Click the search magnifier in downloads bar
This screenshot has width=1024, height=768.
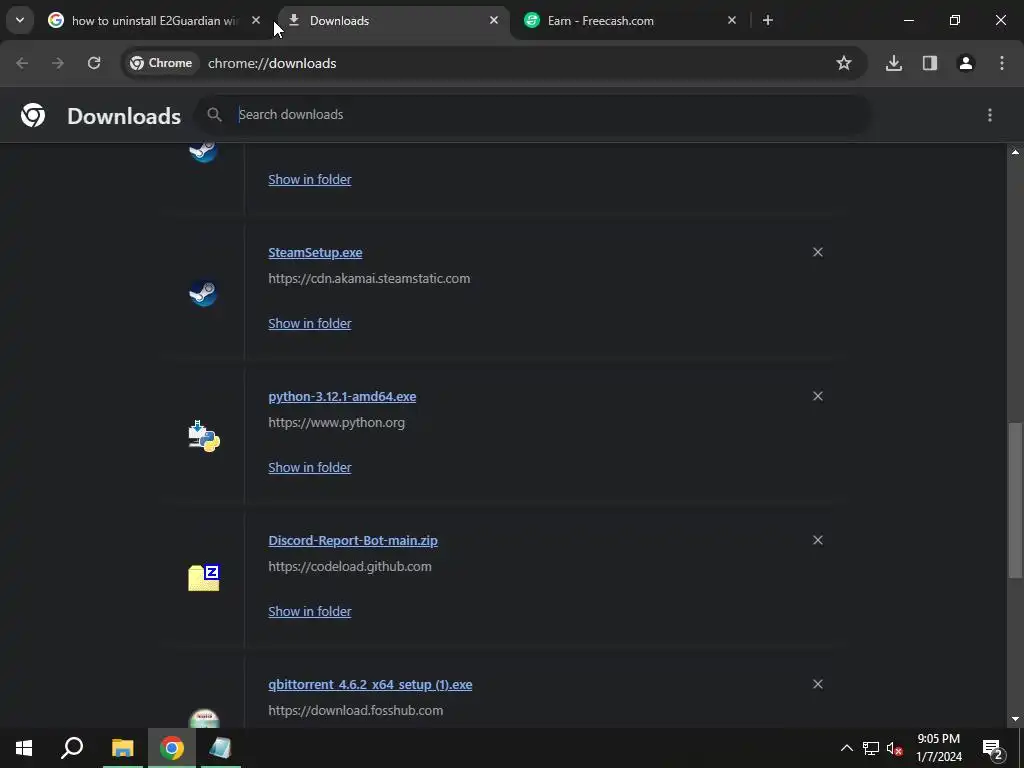click(214, 115)
